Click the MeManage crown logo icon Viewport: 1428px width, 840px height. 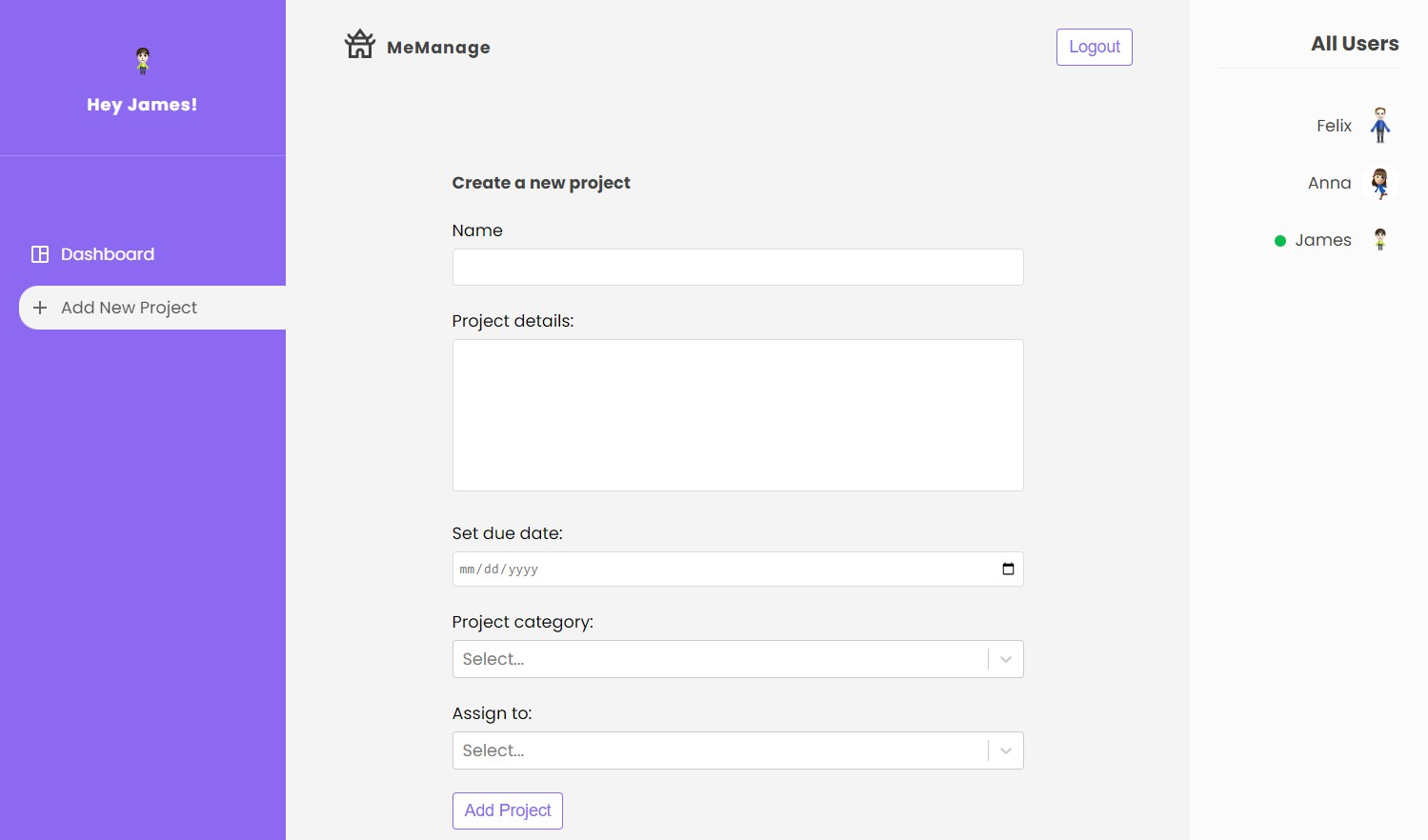[x=359, y=43]
